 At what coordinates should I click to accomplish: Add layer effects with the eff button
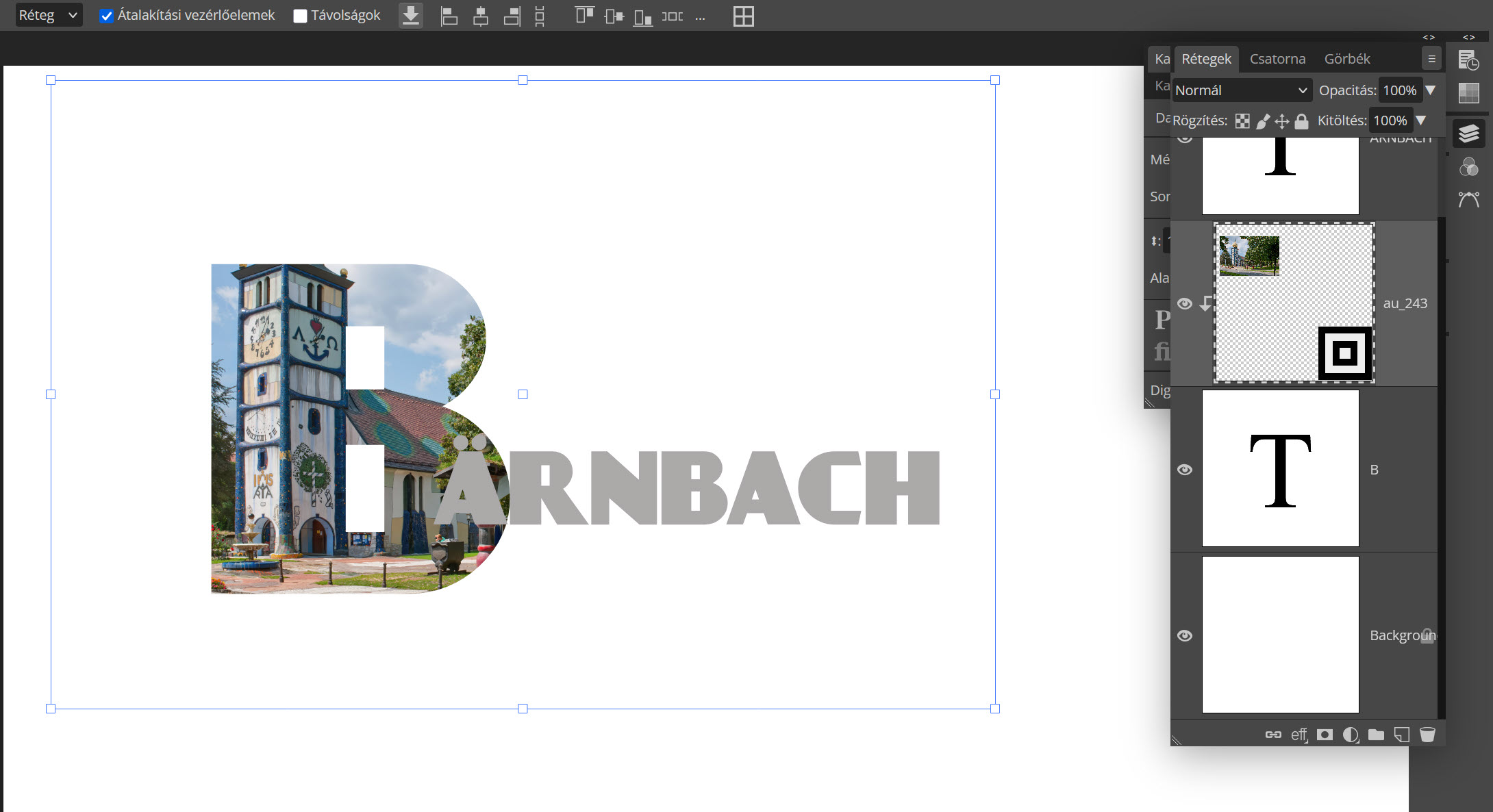(1299, 735)
